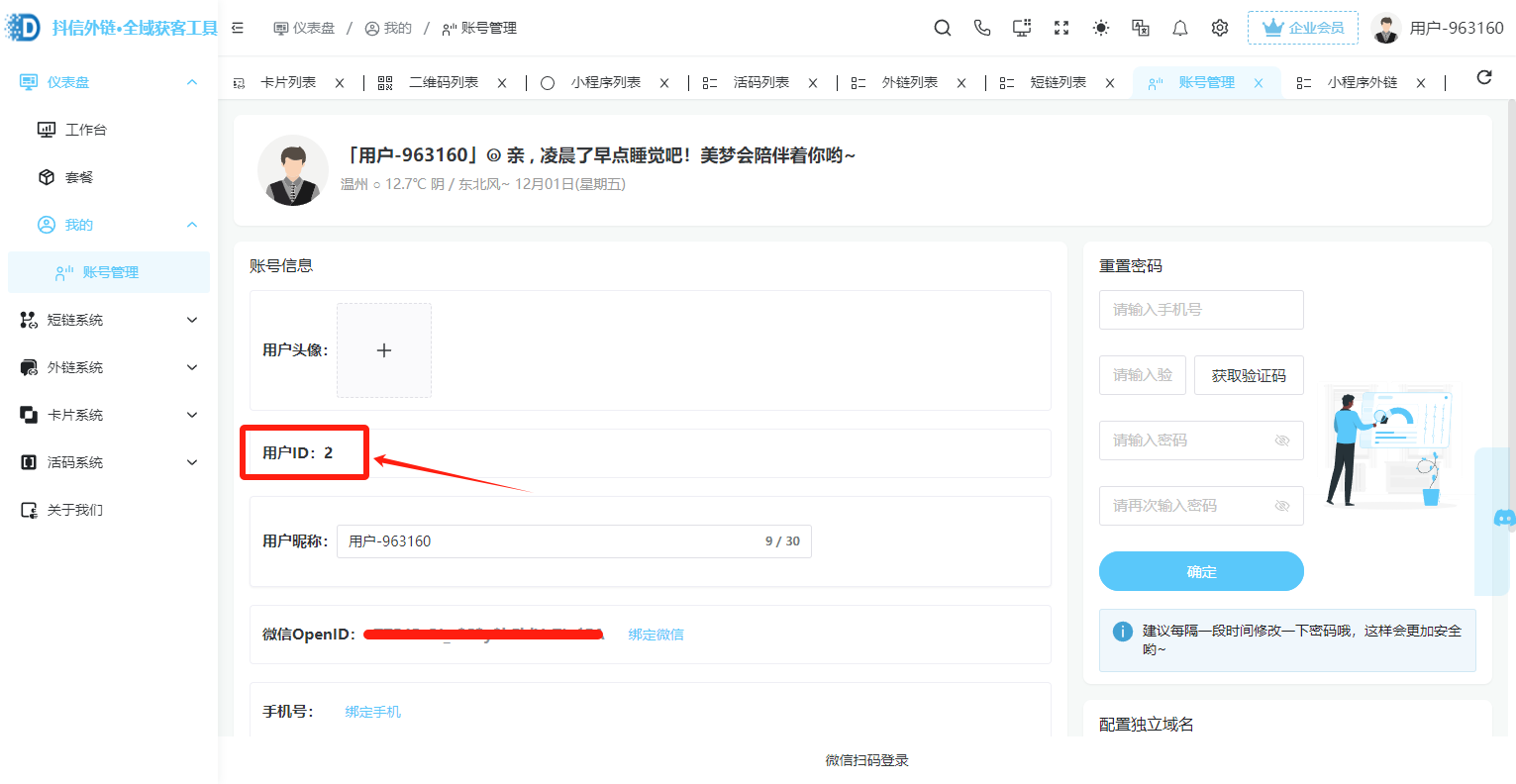
Task: Switch light/dark theme sun icon
Action: pos(1101,28)
